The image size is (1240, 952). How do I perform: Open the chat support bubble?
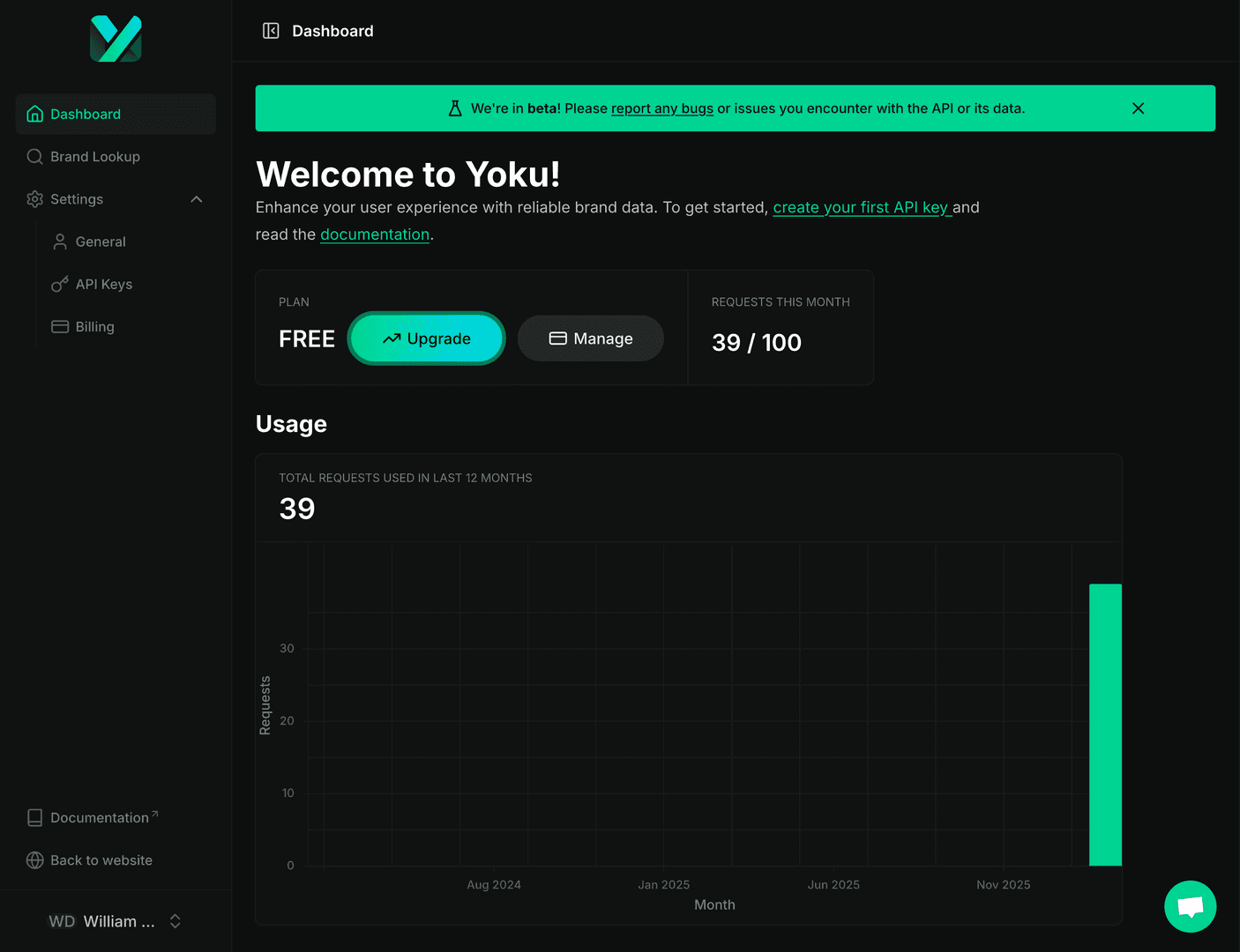pos(1190,906)
